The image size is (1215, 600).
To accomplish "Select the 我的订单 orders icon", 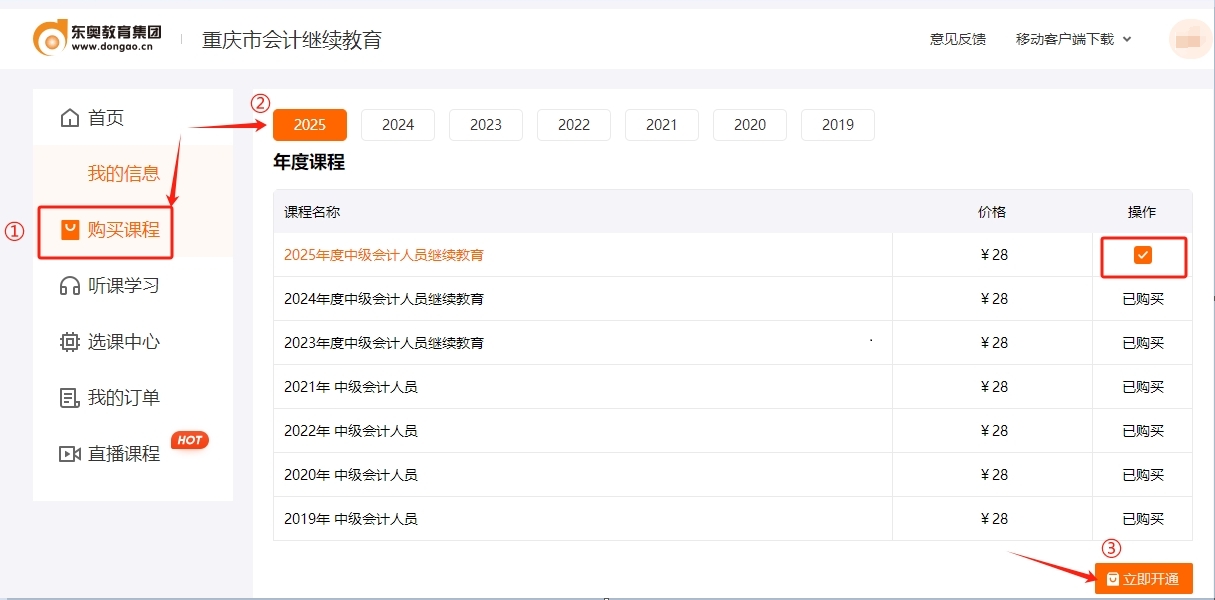I will [69, 397].
